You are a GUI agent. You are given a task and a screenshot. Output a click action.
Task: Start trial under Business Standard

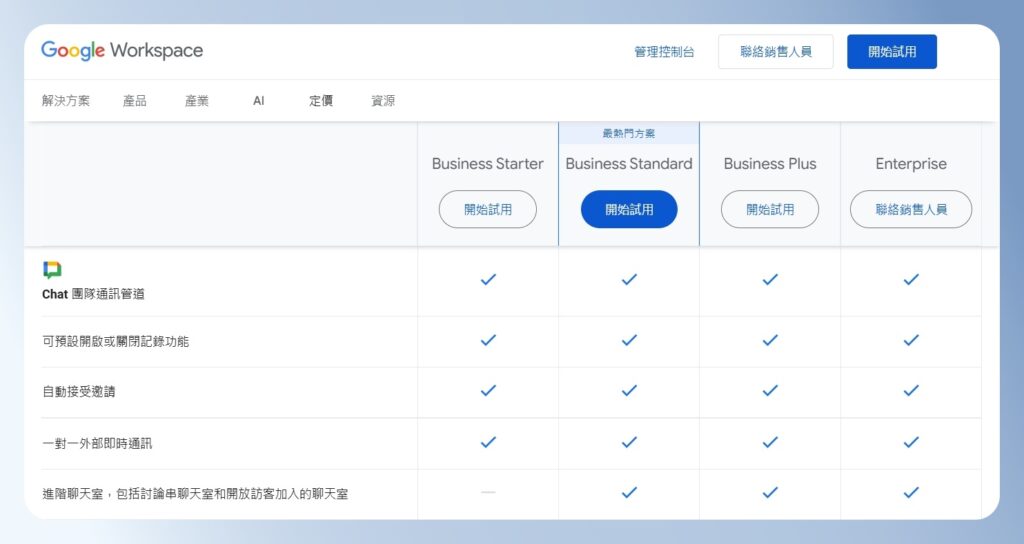(x=629, y=209)
